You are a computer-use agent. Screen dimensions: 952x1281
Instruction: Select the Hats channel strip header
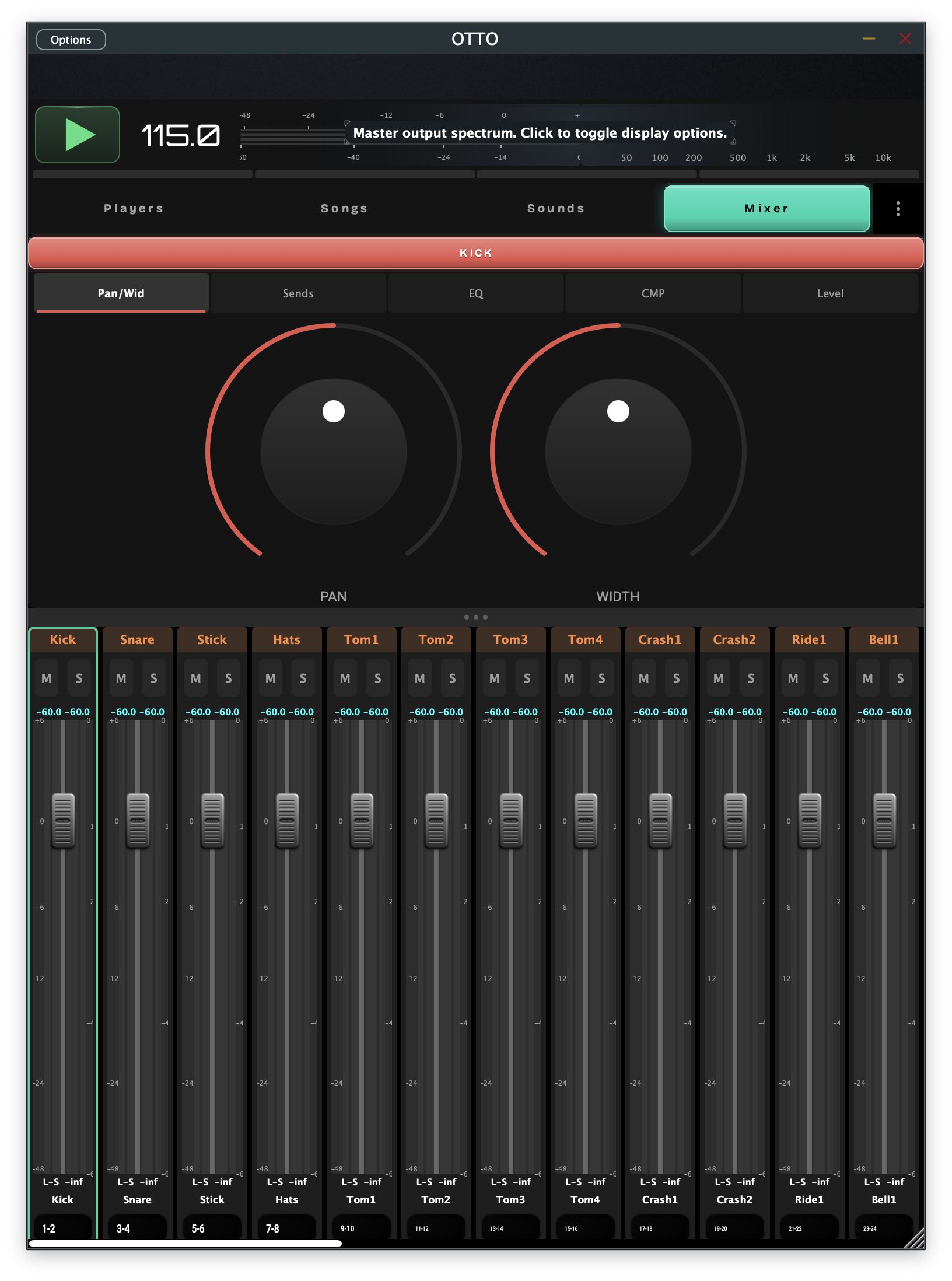point(287,639)
